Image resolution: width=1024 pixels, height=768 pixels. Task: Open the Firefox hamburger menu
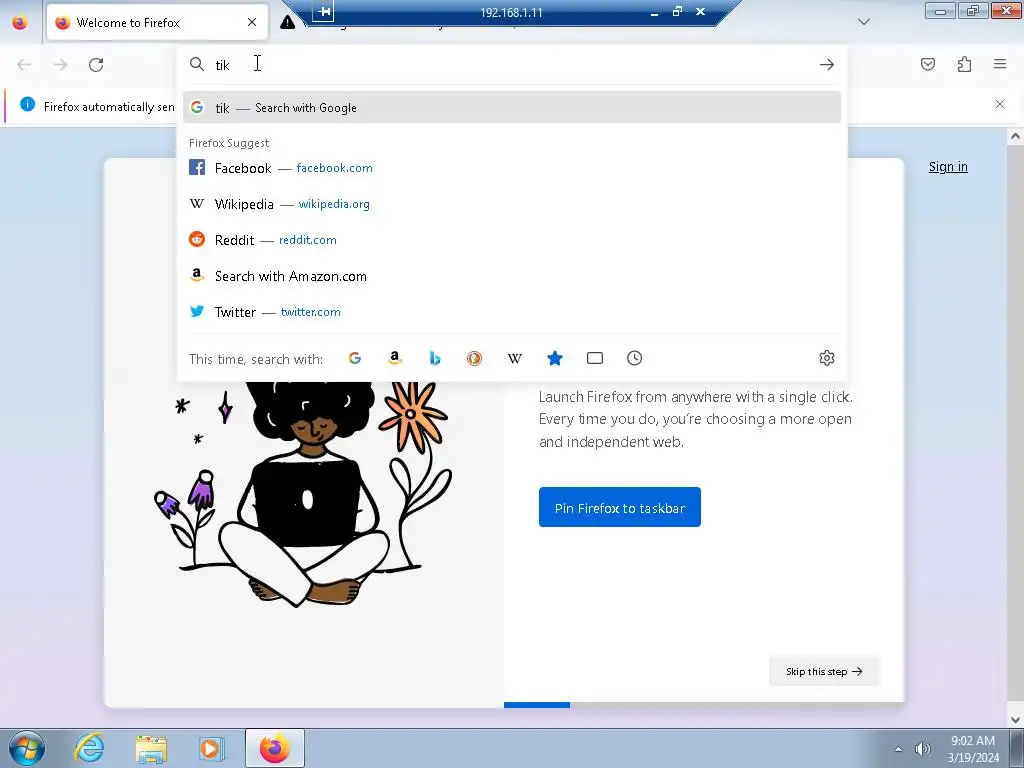click(1000, 64)
